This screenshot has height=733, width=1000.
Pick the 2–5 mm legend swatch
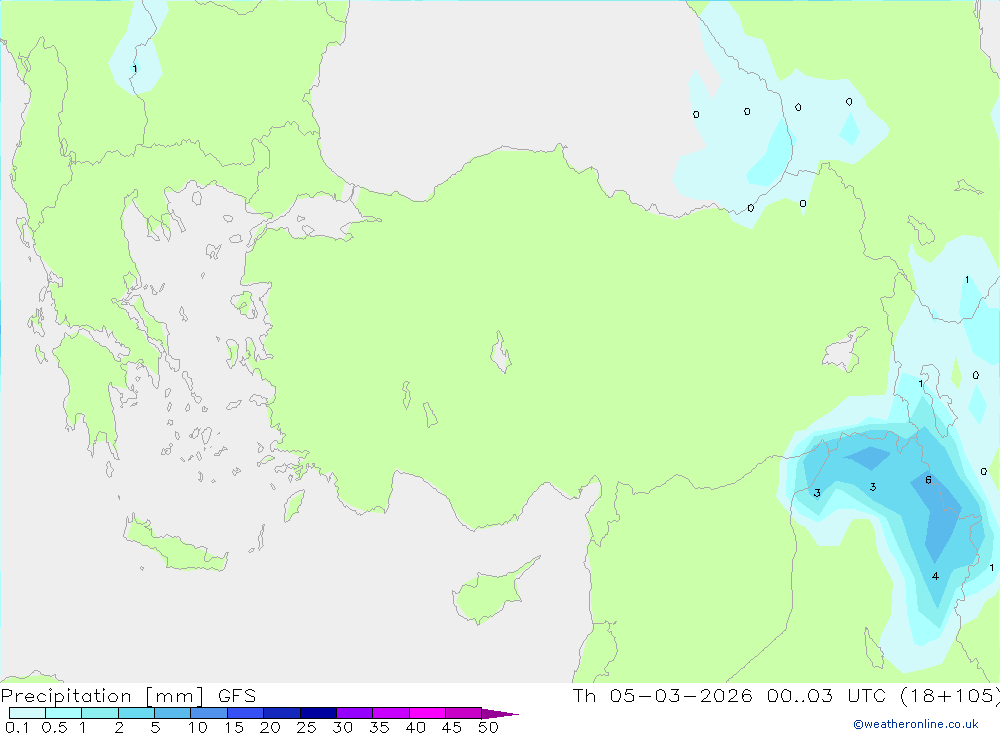point(136,713)
